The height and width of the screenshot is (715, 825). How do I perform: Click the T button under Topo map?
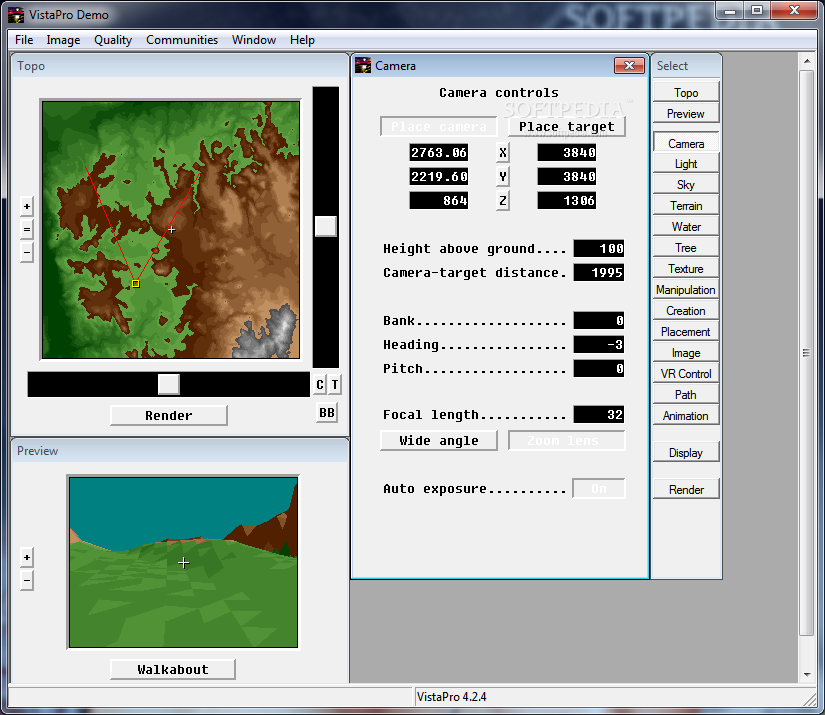click(335, 385)
